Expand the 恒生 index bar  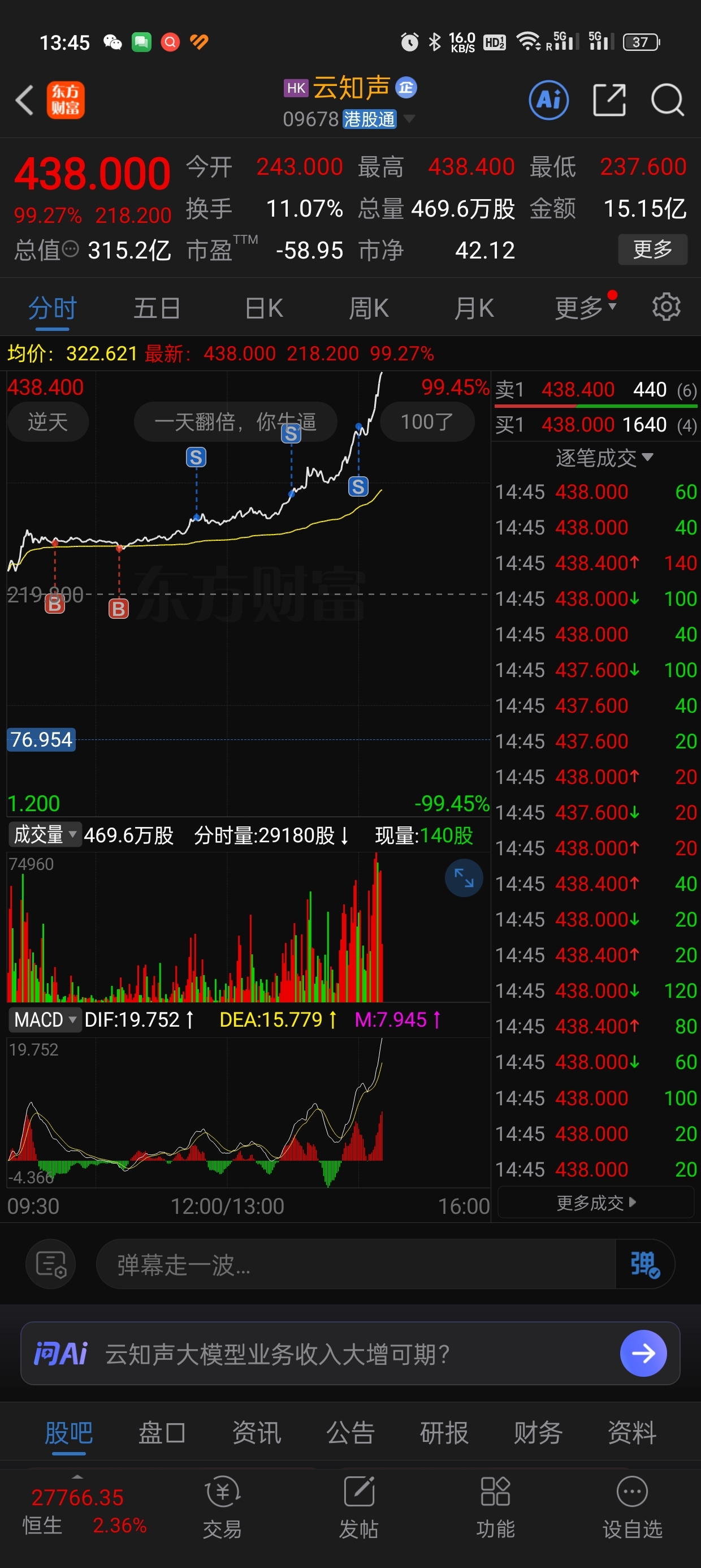click(x=77, y=1476)
